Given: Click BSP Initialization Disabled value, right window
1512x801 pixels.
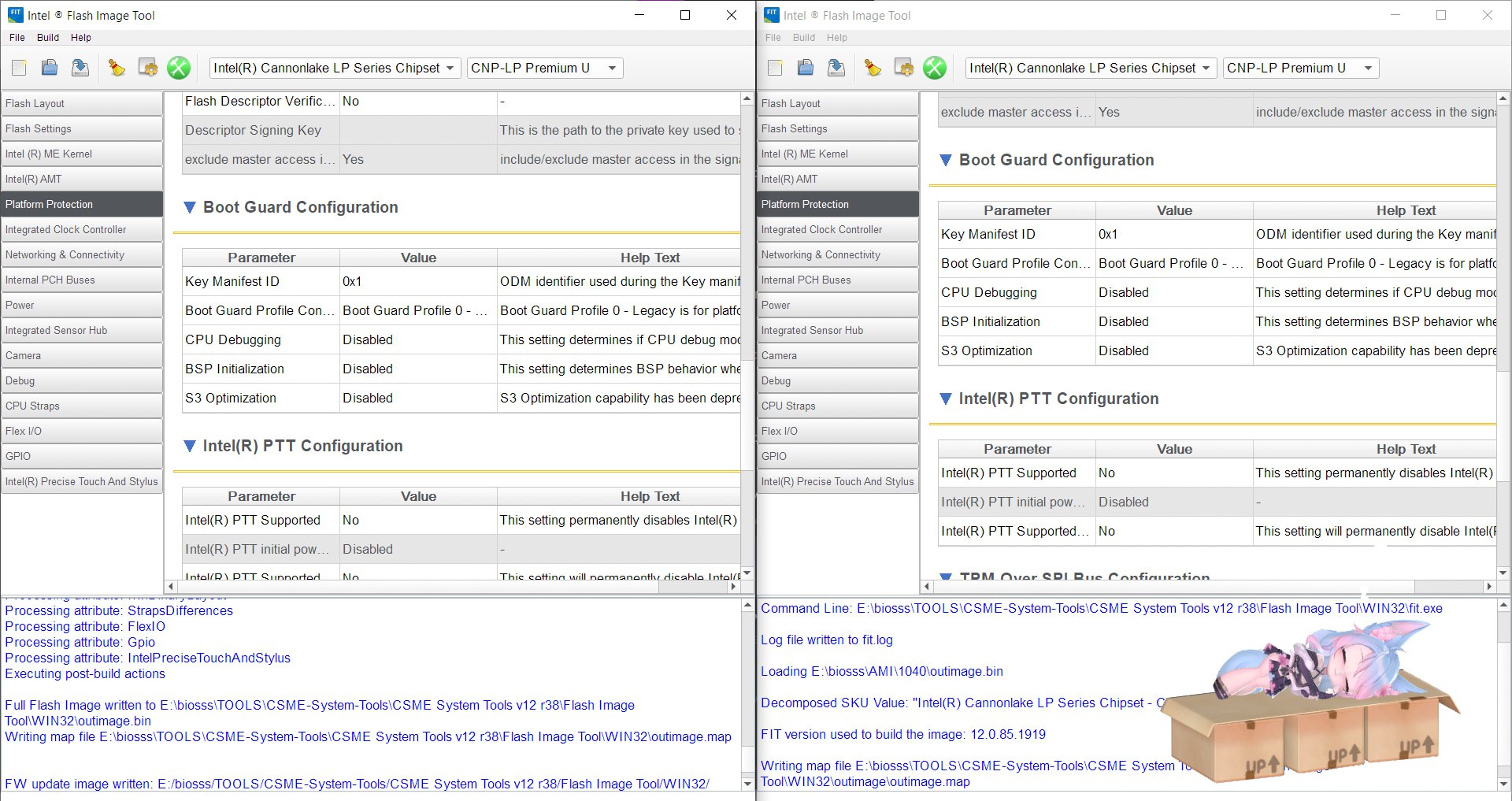Looking at the screenshot, I should pyautogui.click(x=1174, y=321).
